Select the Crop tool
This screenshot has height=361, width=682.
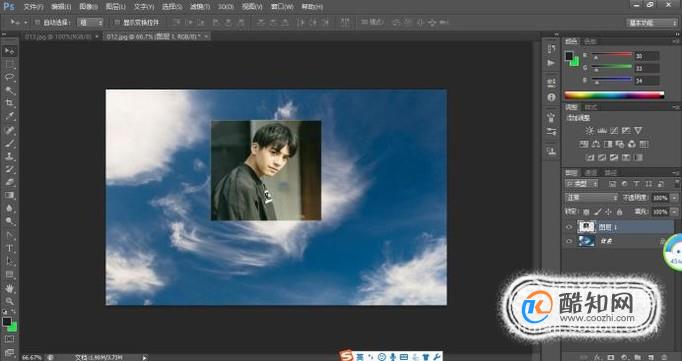(x=10, y=104)
